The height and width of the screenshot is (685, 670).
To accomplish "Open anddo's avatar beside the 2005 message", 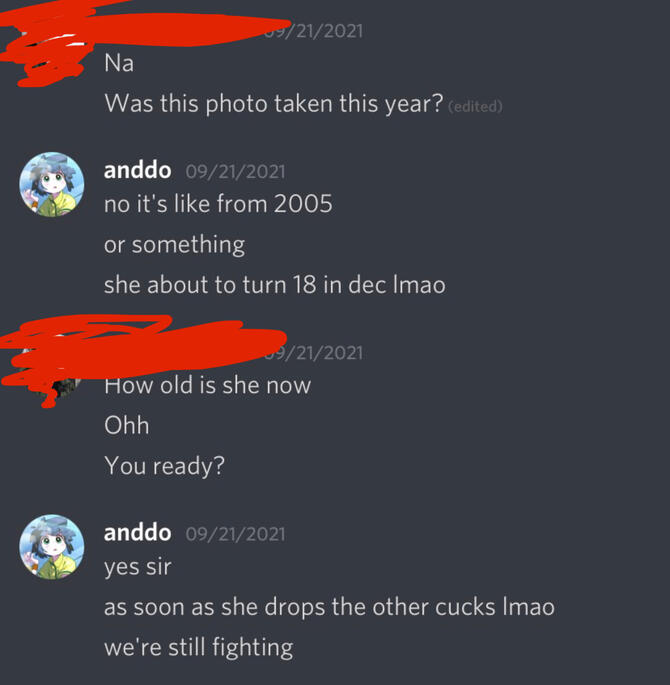I will click(x=52, y=184).
